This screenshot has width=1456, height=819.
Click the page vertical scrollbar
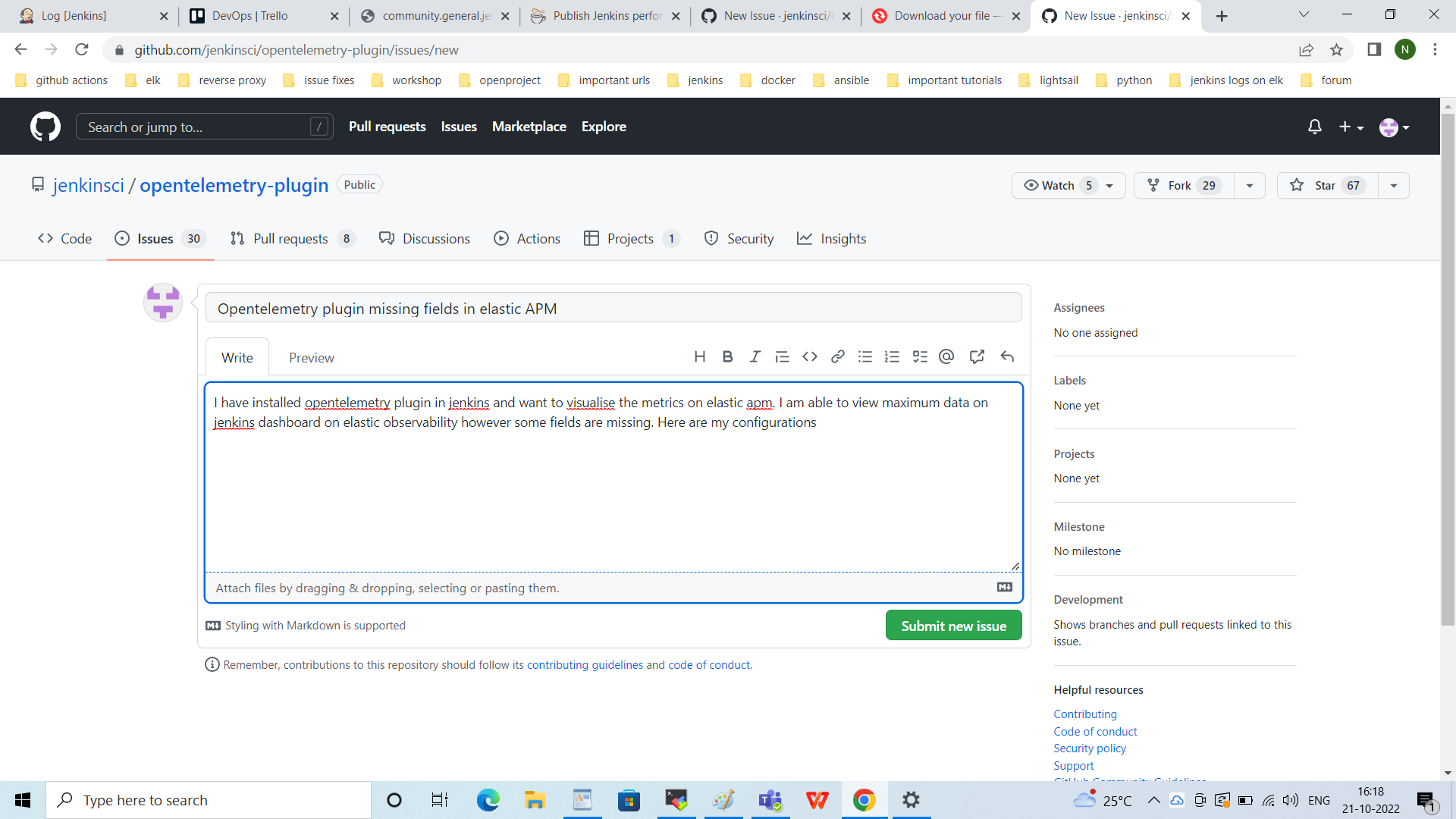pos(1448,369)
